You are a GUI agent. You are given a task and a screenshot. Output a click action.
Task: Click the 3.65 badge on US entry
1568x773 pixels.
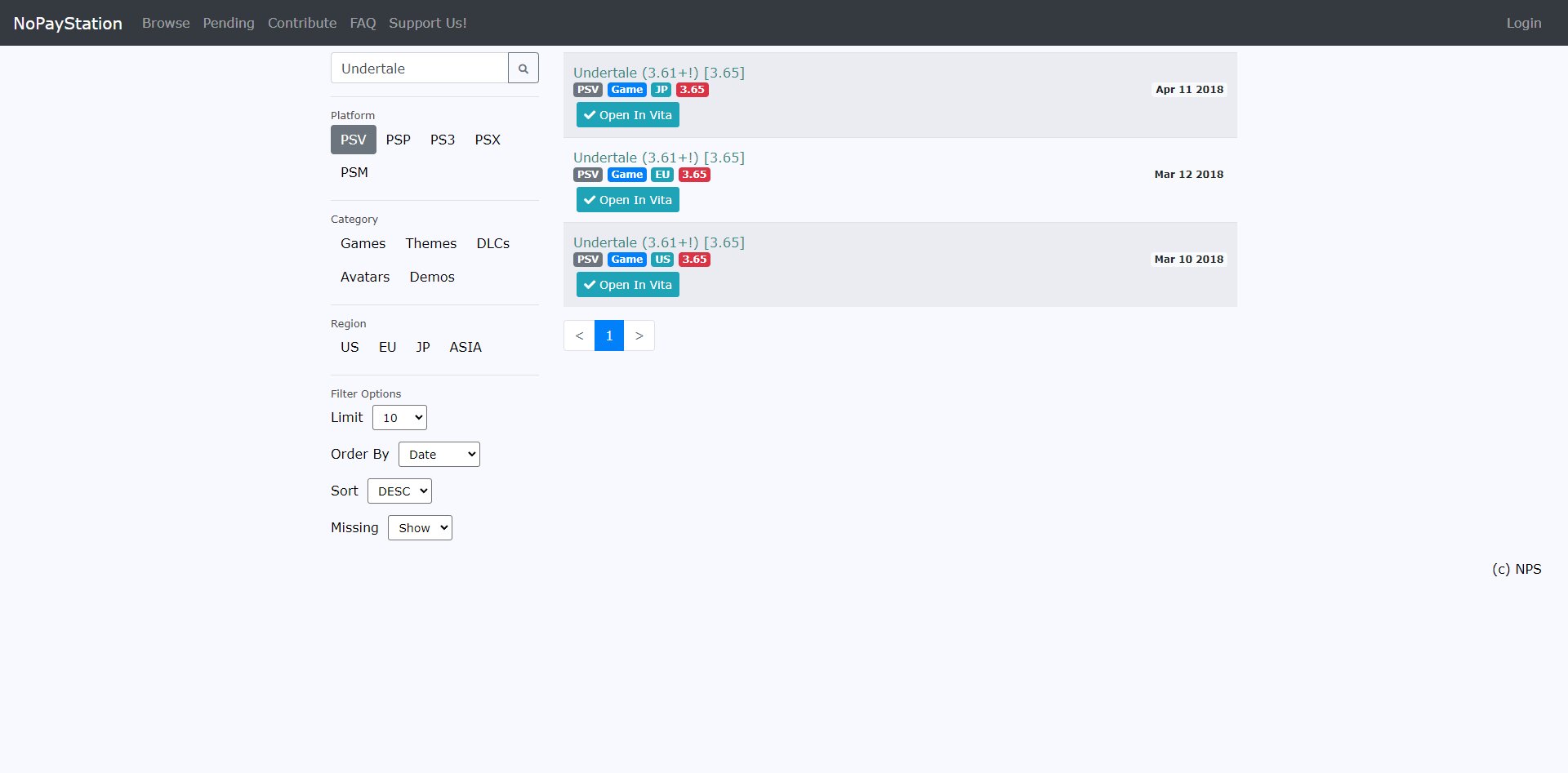click(x=694, y=260)
